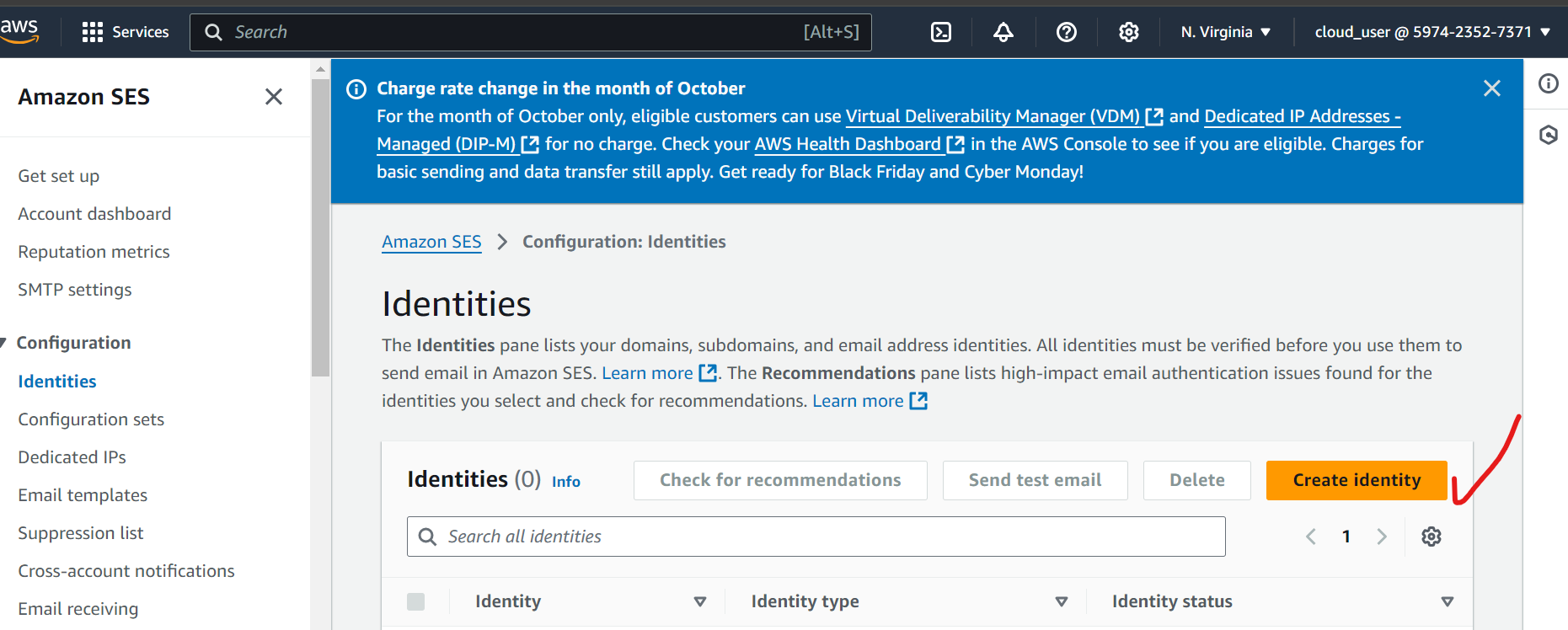Image resolution: width=1568 pixels, height=630 pixels.
Task: Click the sidebar vertical scrollbar
Action: (x=320, y=227)
